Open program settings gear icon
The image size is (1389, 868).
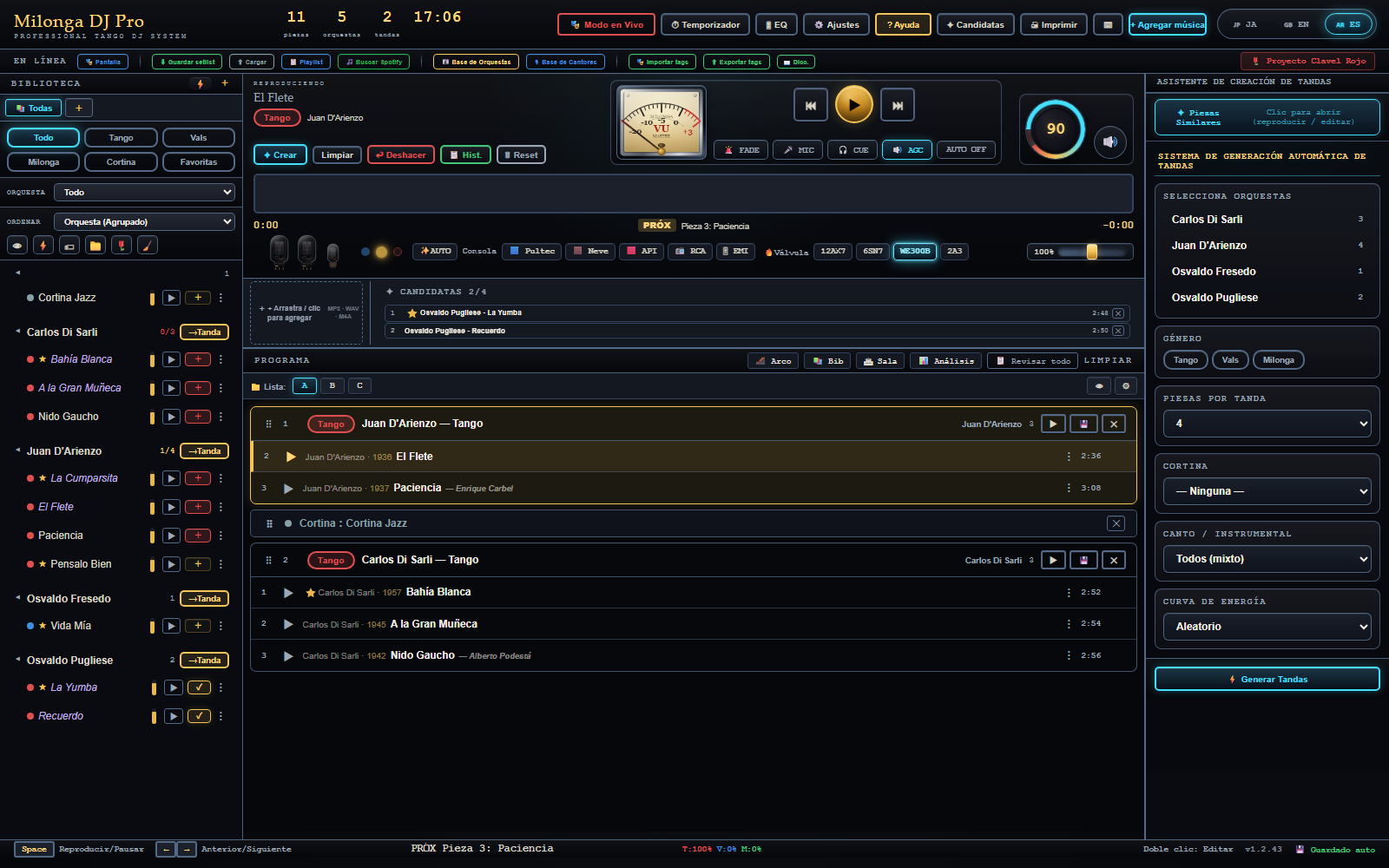1126,386
